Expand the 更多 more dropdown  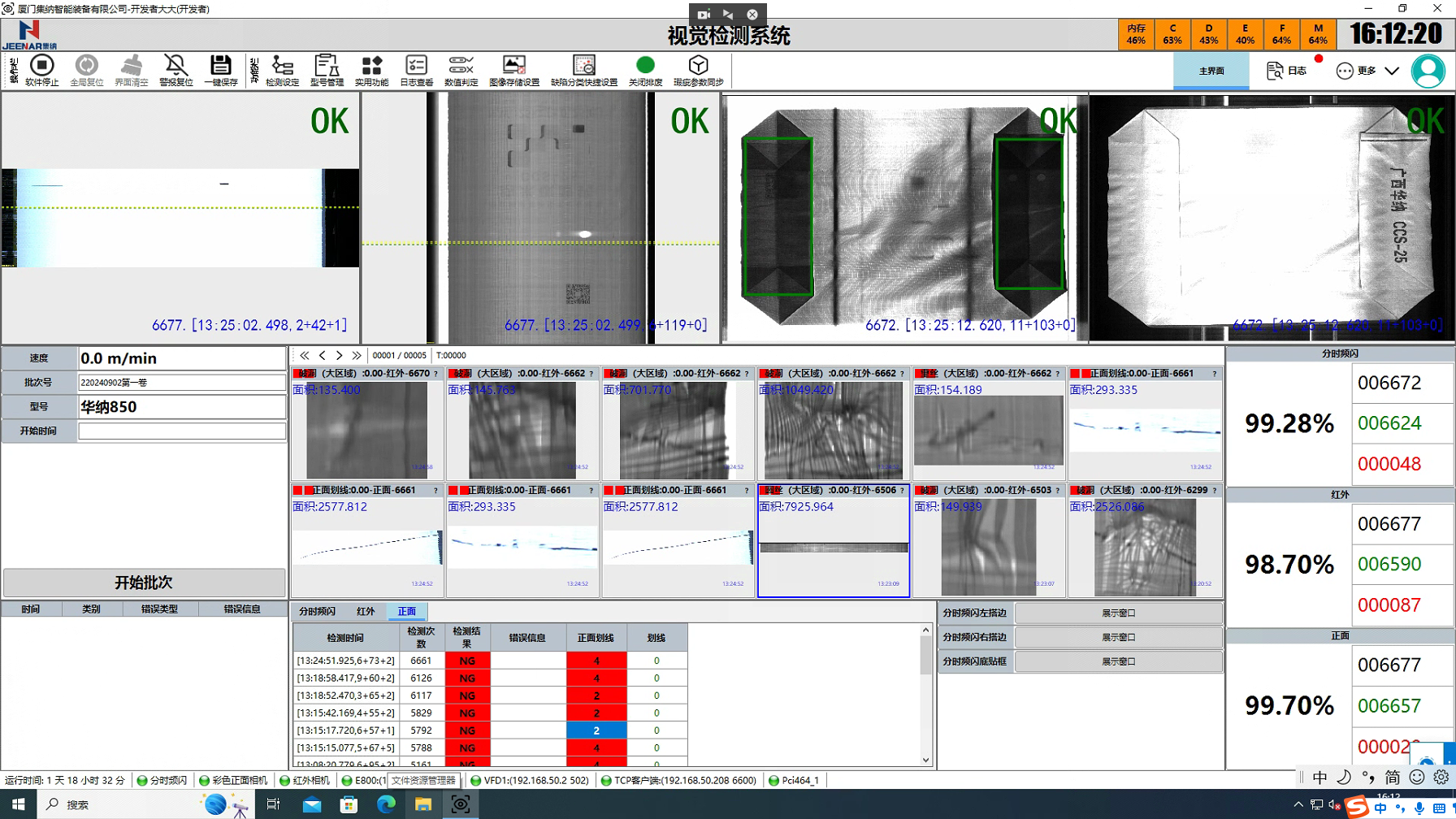1367,71
